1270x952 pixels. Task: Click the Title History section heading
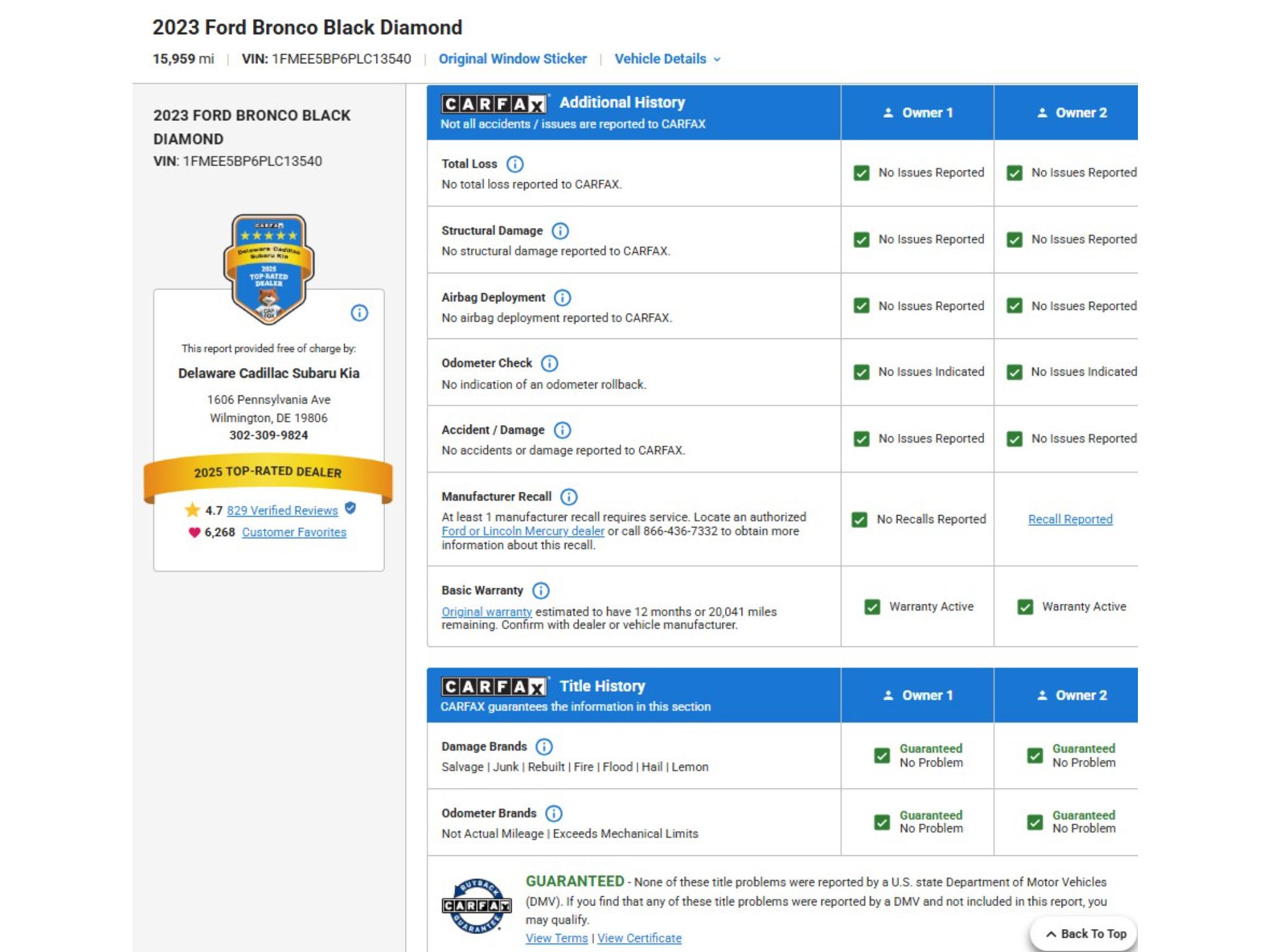click(x=602, y=686)
